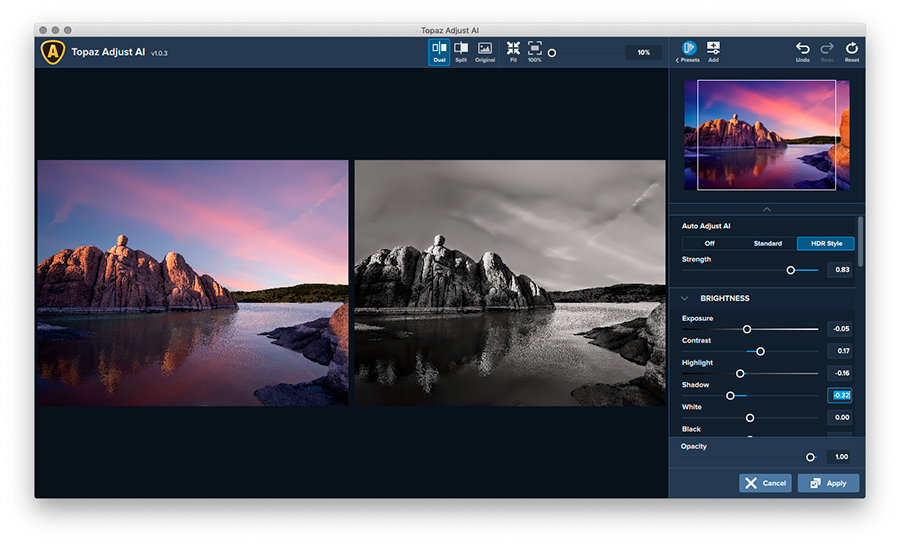Switch to Dual view mode
The width and height of the screenshot is (900, 544).
[438, 51]
